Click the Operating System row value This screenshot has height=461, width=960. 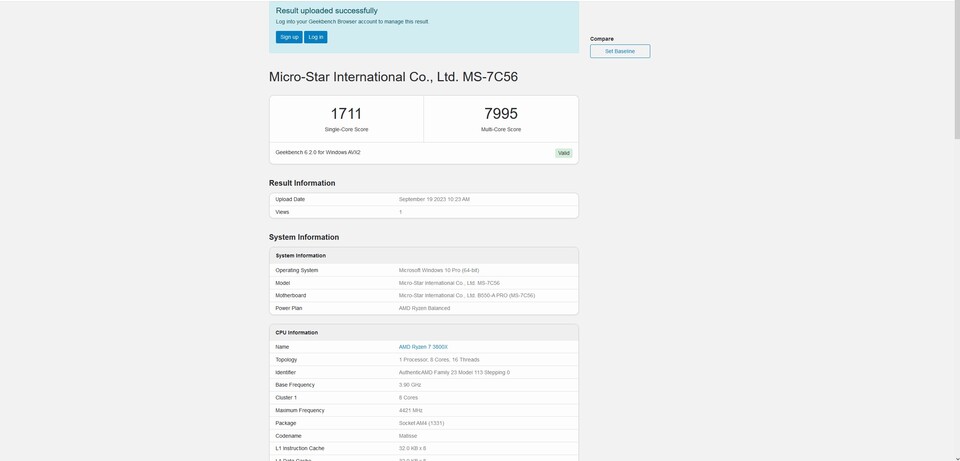click(x=438, y=270)
